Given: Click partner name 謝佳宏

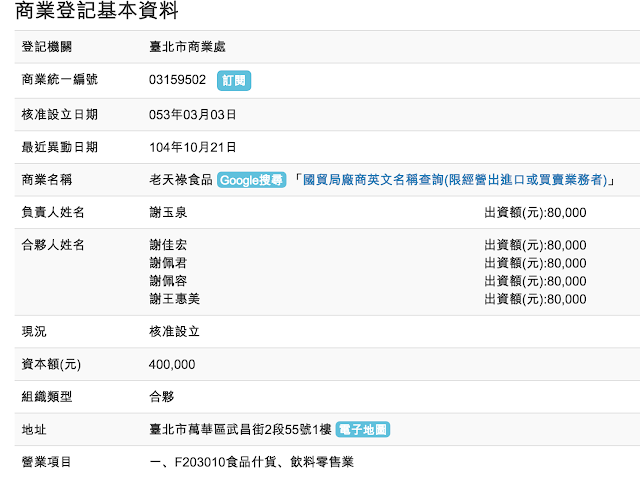Looking at the screenshot, I should point(168,245).
